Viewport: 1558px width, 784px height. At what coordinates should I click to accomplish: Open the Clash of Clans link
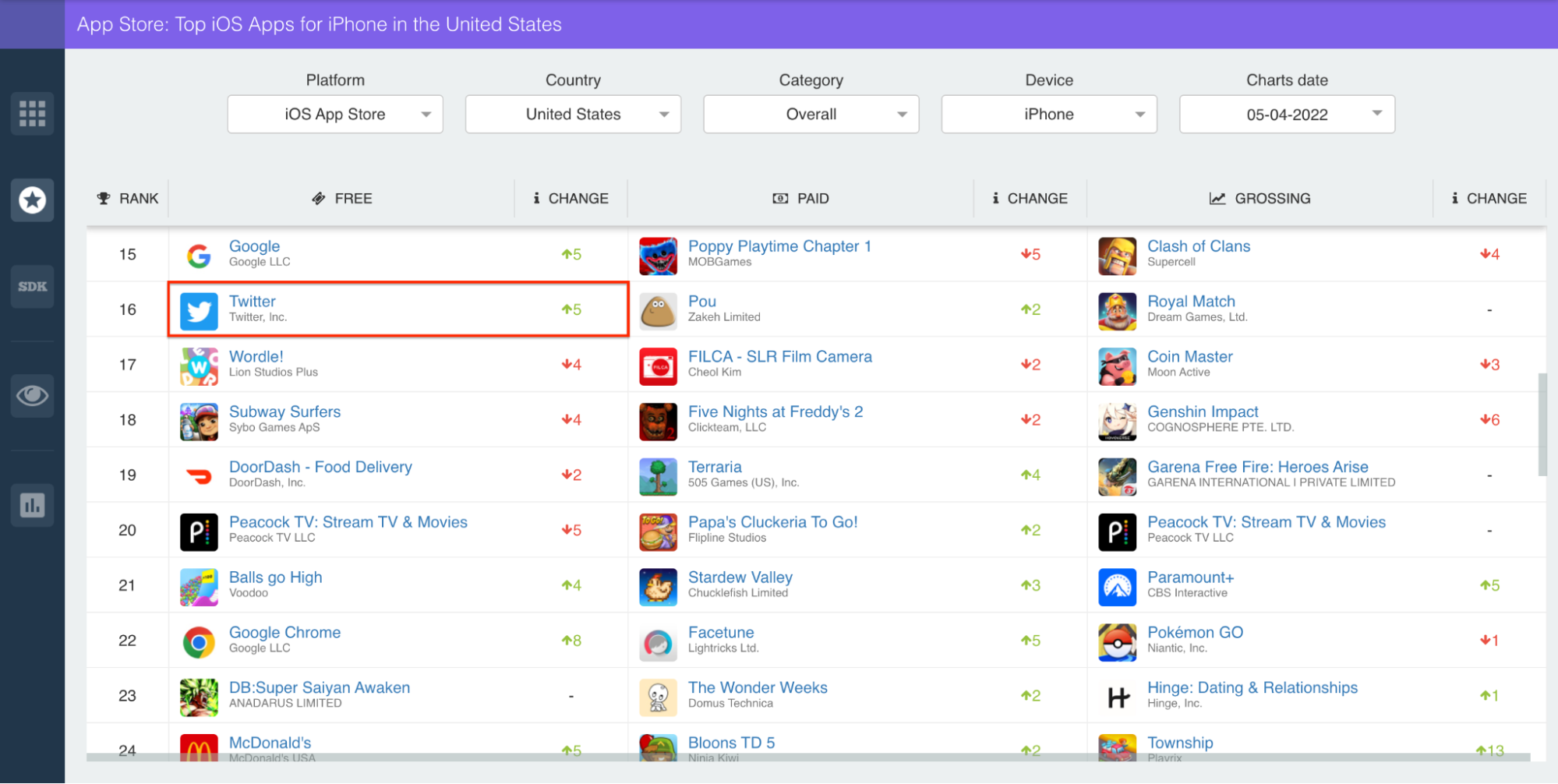coord(1199,246)
